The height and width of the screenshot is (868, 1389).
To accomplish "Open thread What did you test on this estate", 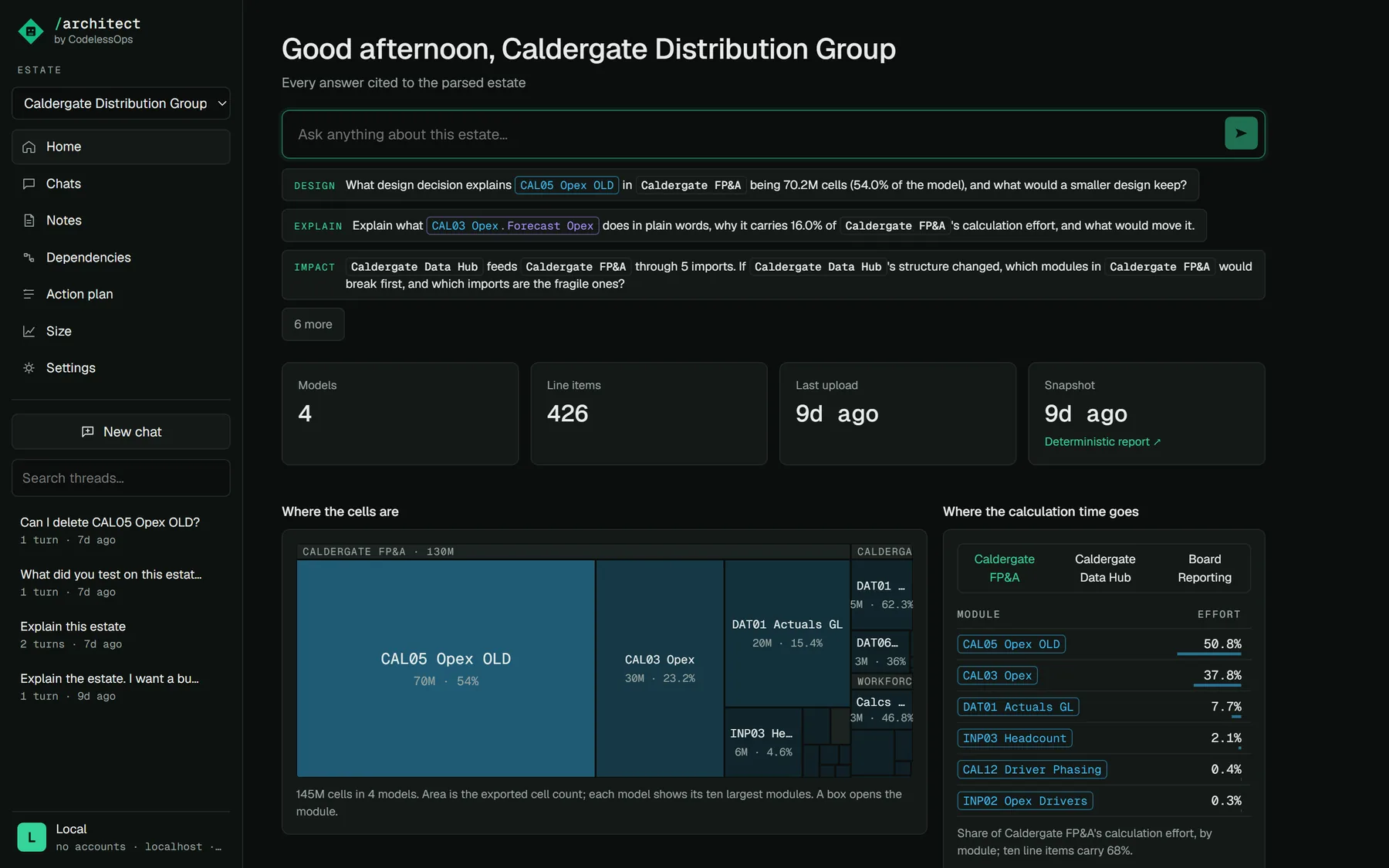I will point(121,582).
